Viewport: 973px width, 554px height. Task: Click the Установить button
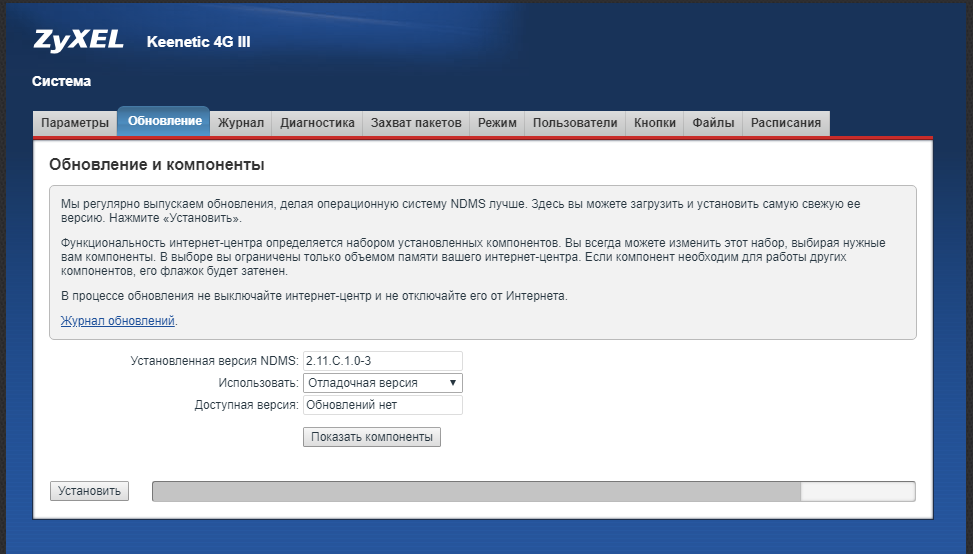point(89,491)
